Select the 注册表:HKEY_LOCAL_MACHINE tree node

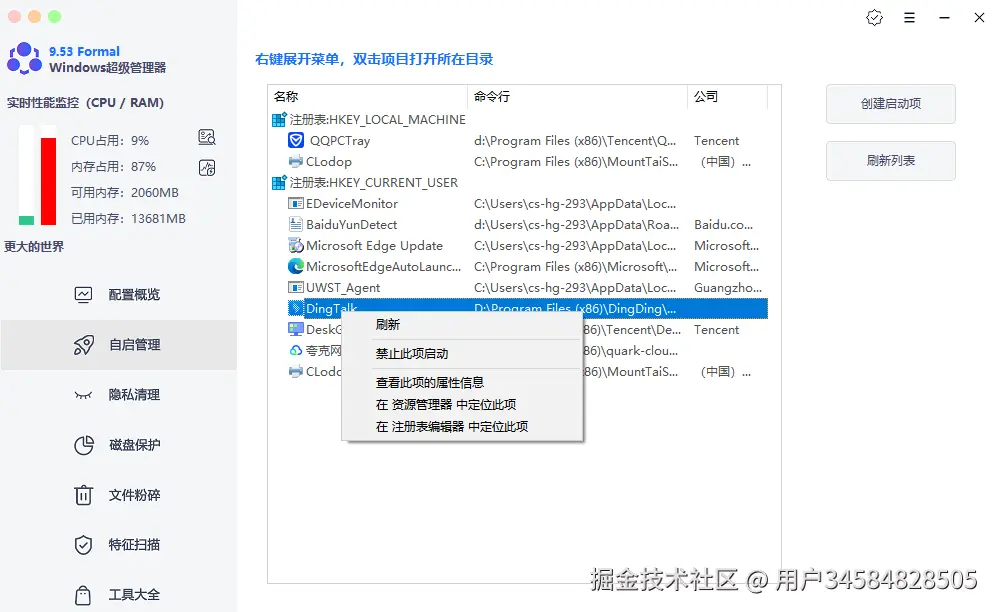coord(377,119)
